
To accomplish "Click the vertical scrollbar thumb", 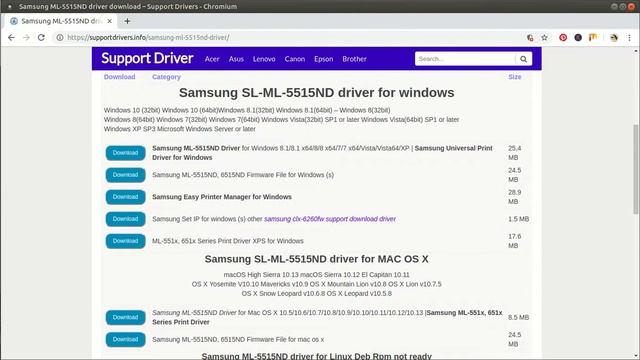I will tap(636, 169).
